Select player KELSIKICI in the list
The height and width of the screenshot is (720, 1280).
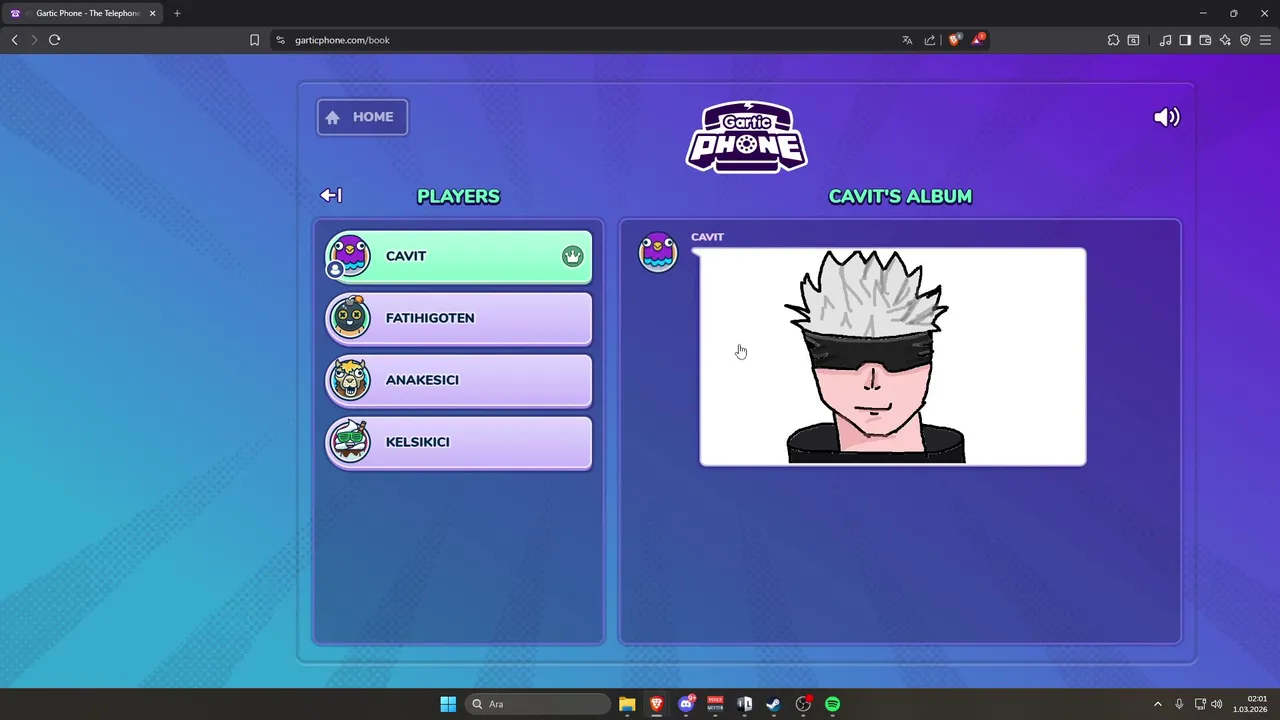[x=459, y=443]
